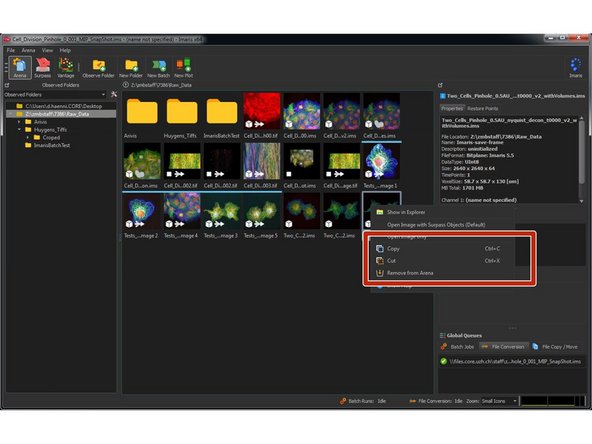This screenshot has height=444, width=592.
Task: Select the Cell_Di...003.tif thumbnail
Action: click(x=262, y=161)
